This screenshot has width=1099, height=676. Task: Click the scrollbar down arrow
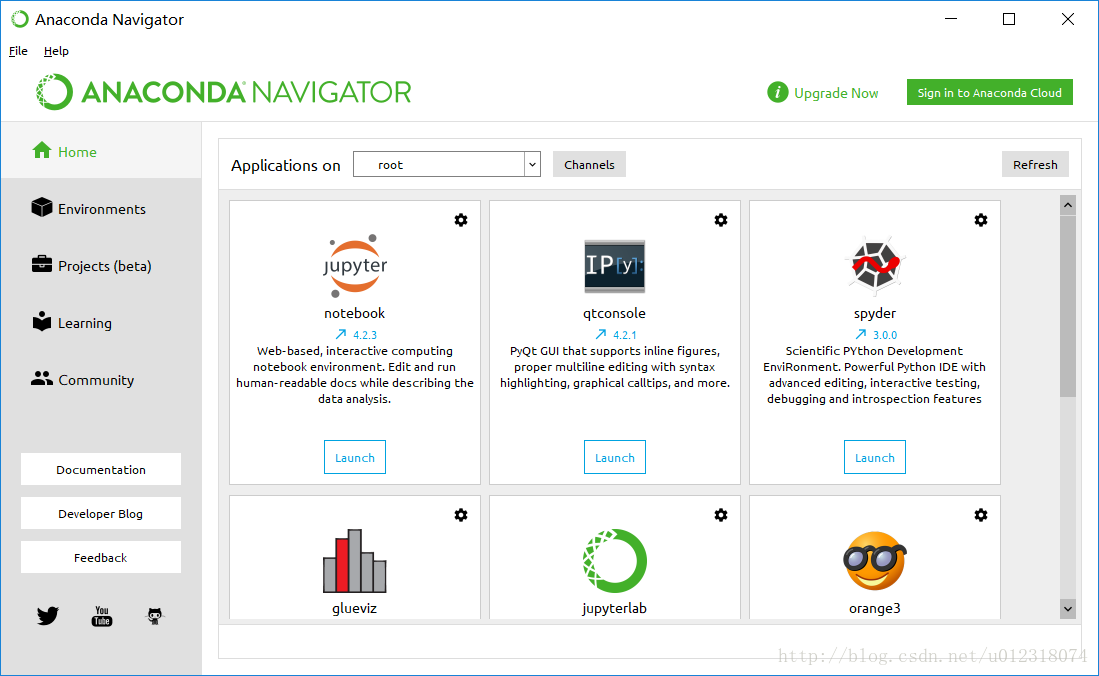pyautogui.click(x=1067, y=609)
